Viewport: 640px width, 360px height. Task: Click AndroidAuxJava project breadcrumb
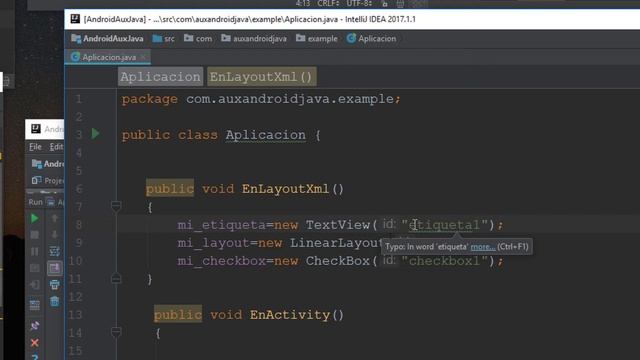tap(107, 39)
